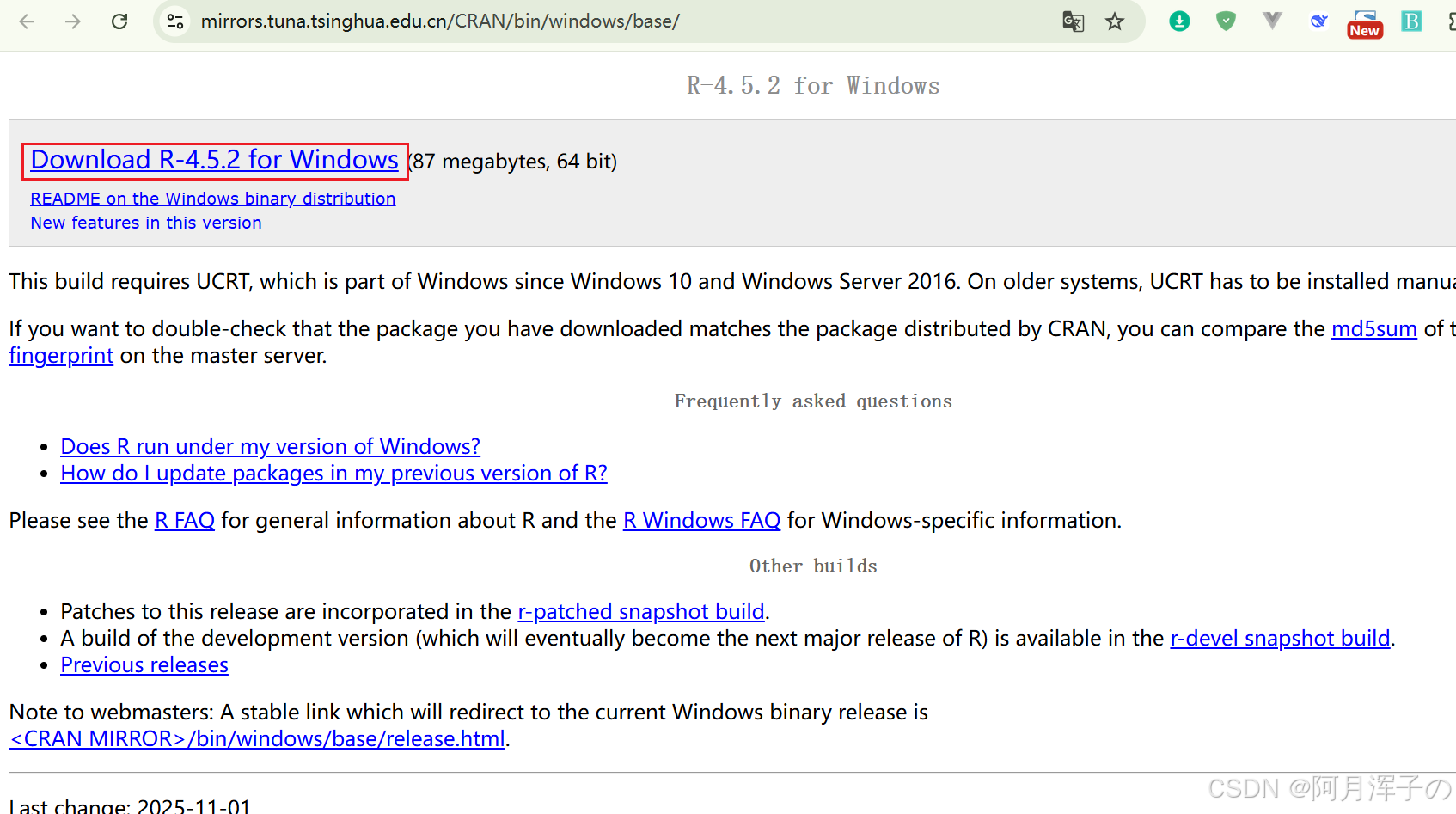Open the blue bird extension icon
This screenshot has height=814, width=1456.
click(x=1318, y=21)
